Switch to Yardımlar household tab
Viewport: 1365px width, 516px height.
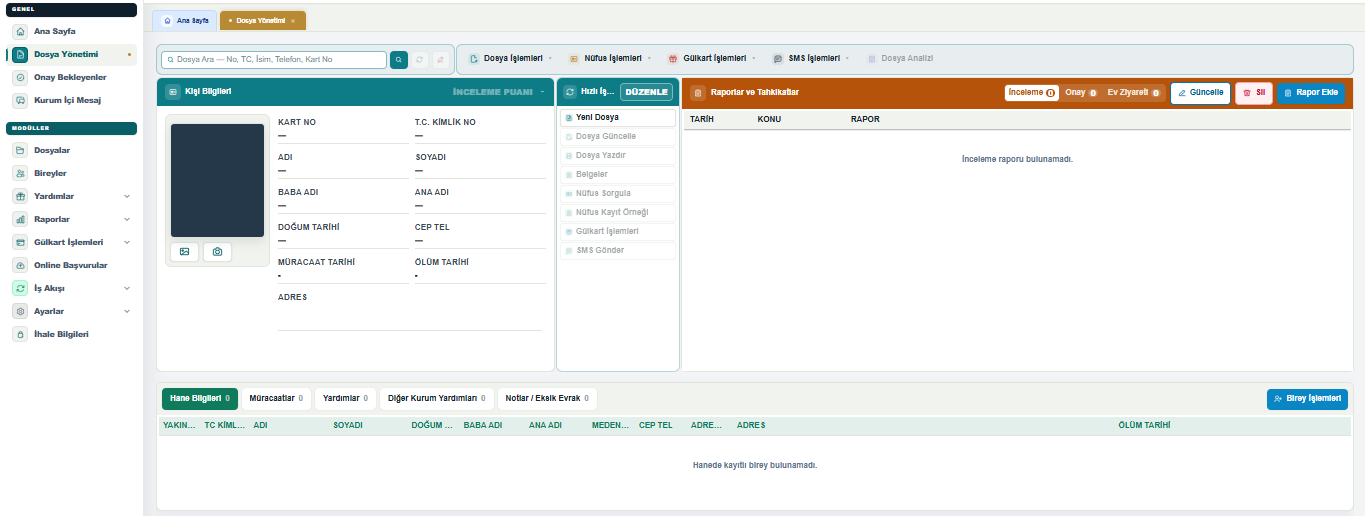[x=345, y=399]
